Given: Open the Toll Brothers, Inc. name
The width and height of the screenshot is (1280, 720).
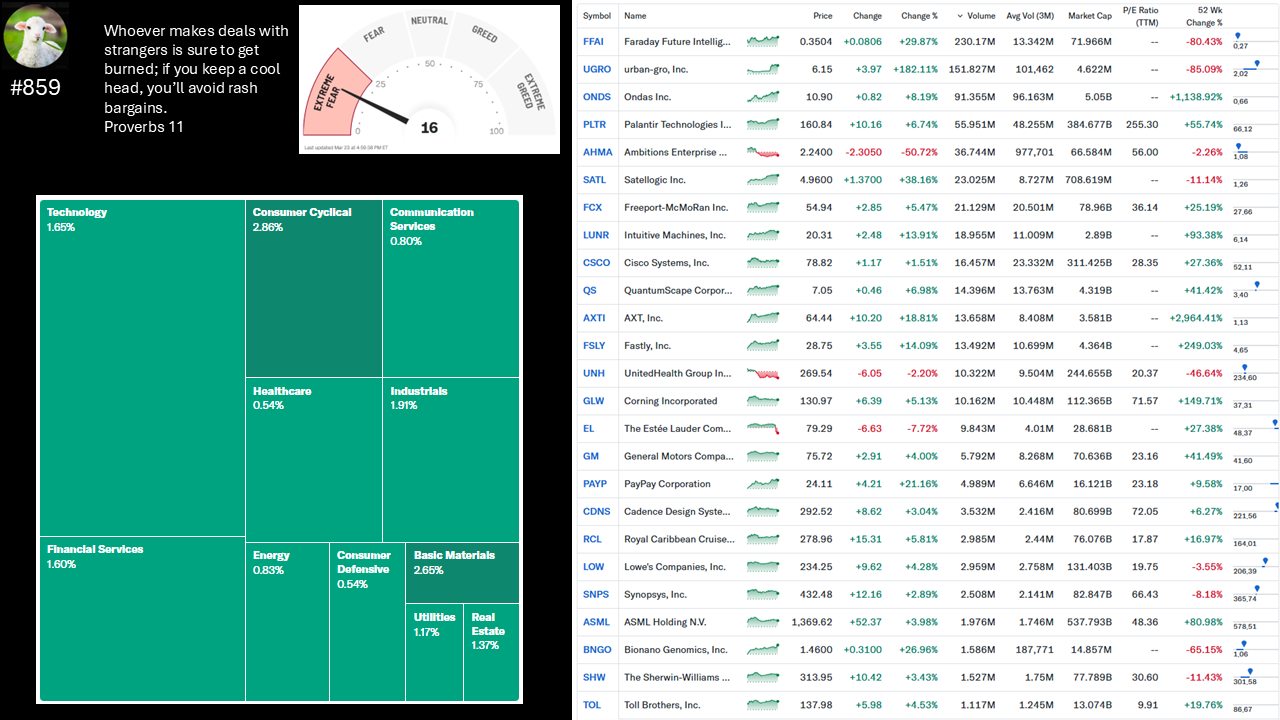Looking at the screenshot, I should point(662,705).
